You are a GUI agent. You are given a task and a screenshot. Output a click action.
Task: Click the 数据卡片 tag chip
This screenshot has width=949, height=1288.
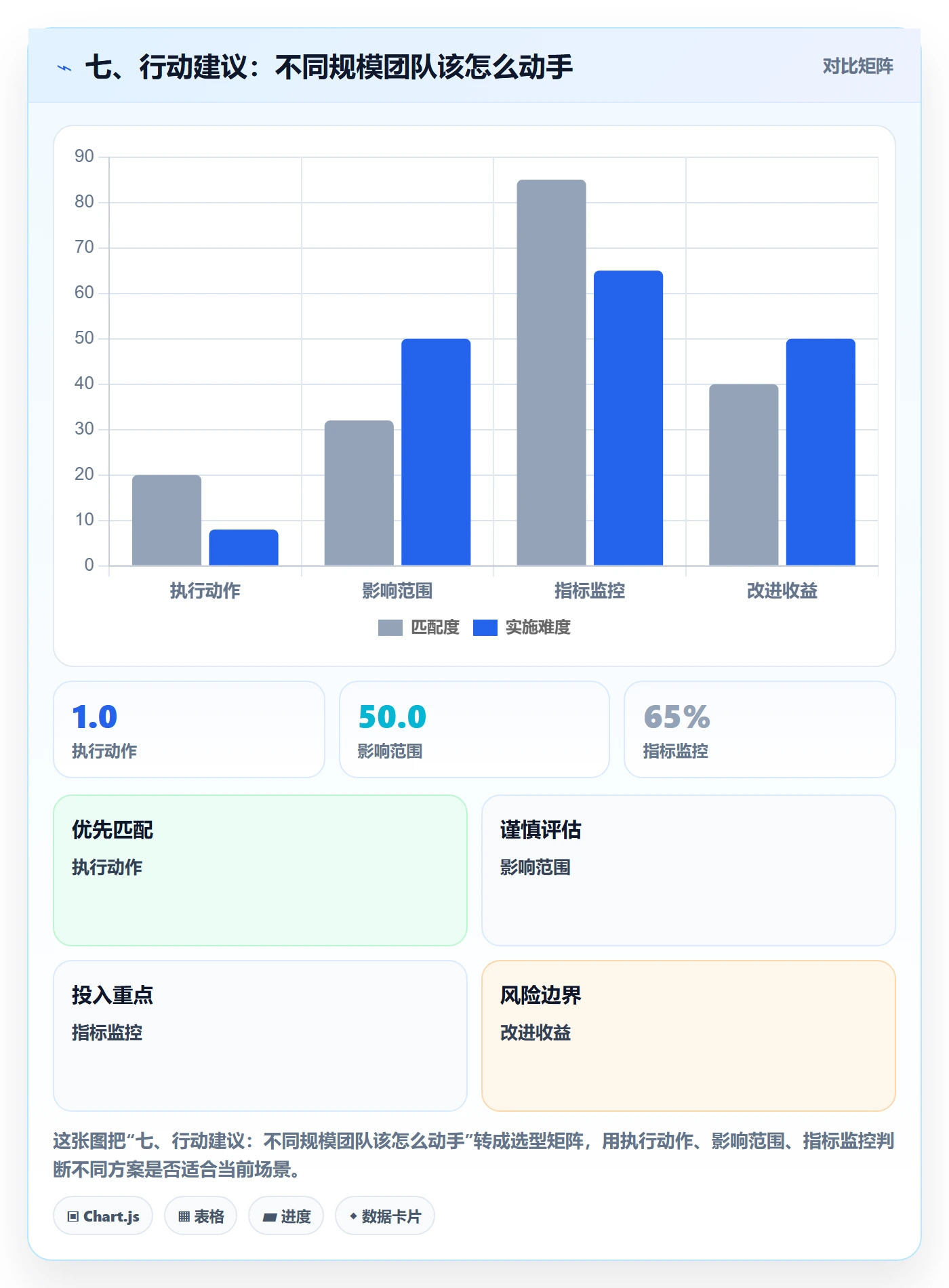[x=385, y=1216]
